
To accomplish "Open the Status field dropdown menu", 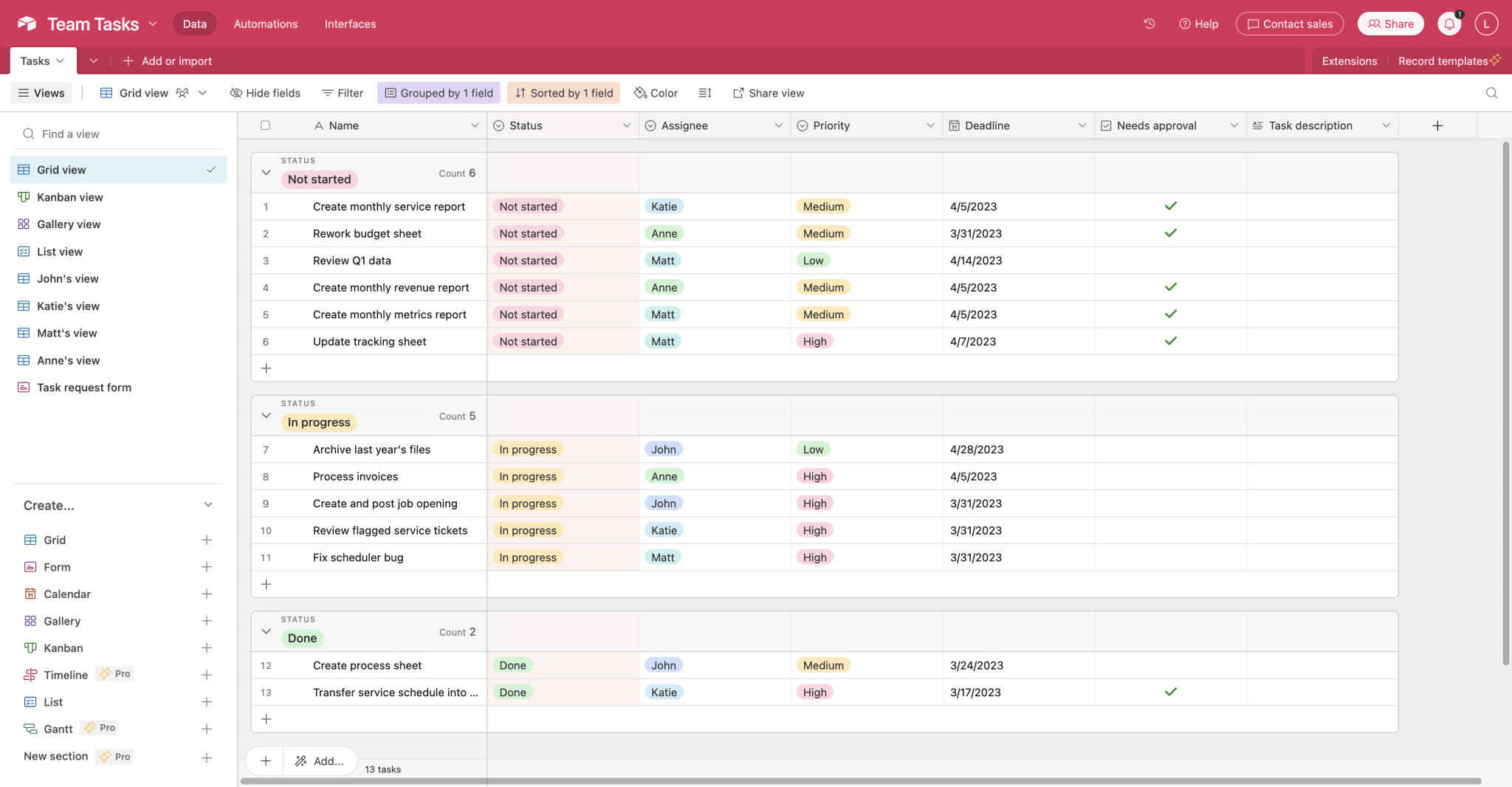I will tap(627, 125).
